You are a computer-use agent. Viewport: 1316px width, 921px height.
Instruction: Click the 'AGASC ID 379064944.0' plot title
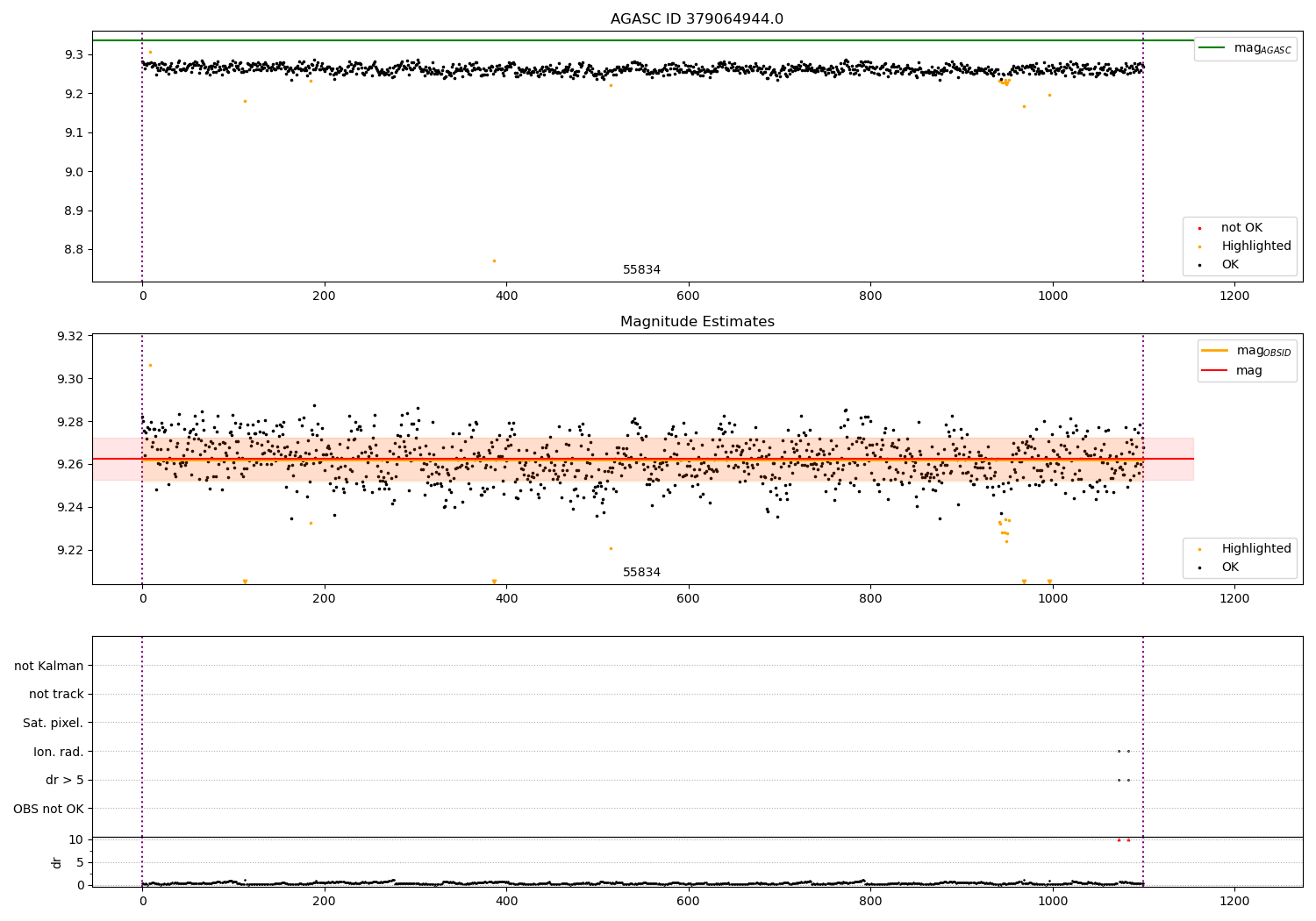[697, 19]
